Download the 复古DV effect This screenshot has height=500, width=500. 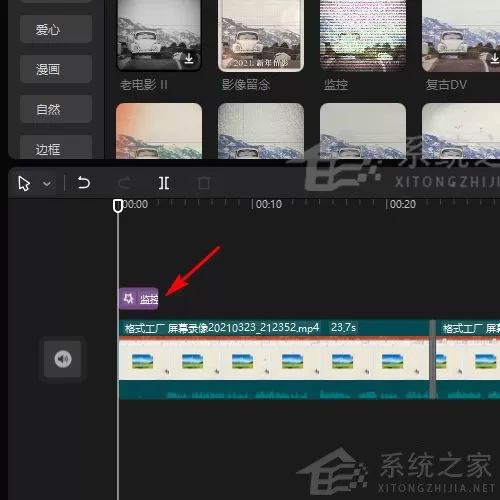[495, 59]
